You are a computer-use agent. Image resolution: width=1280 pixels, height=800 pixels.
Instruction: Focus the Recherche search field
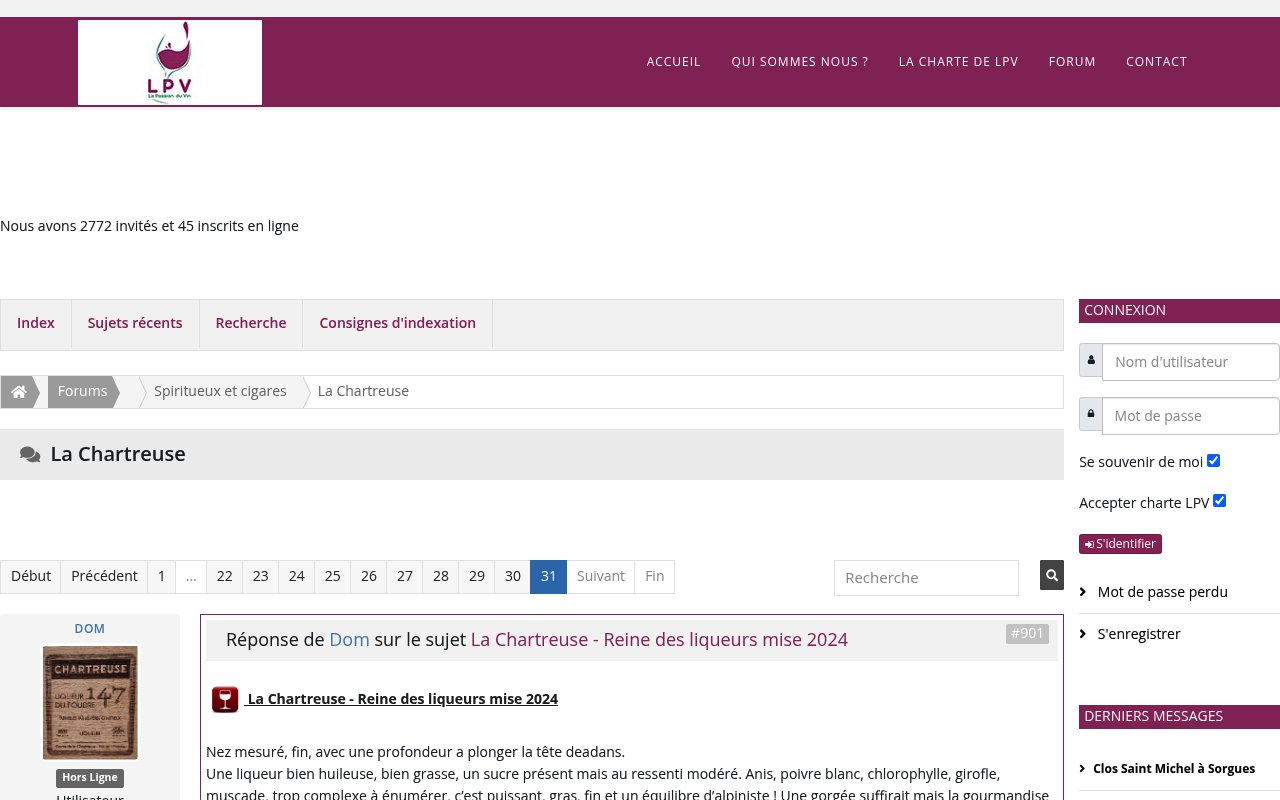point(926,577)
